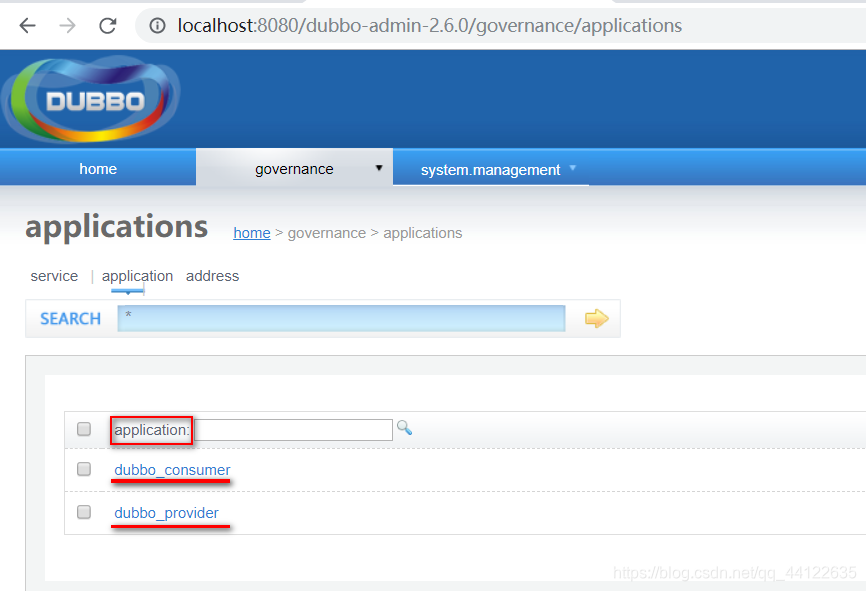Go forward with the browser forward arrow
Viewport: 866px width, 591px height.
tap(67, 25)
